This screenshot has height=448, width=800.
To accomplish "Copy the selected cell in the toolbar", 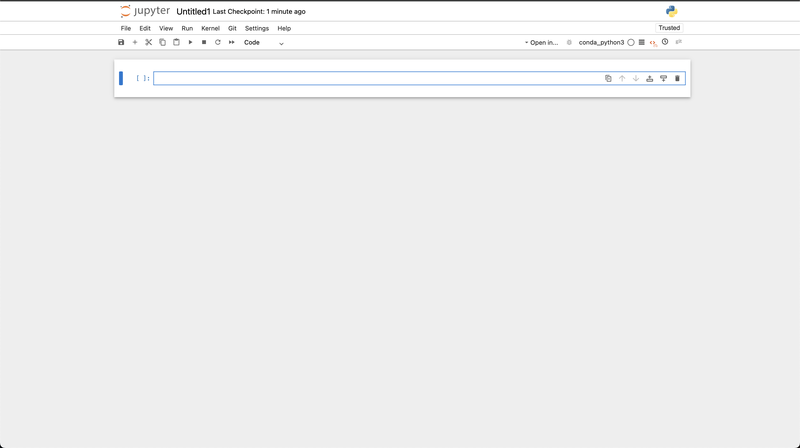I will point(162,42).
